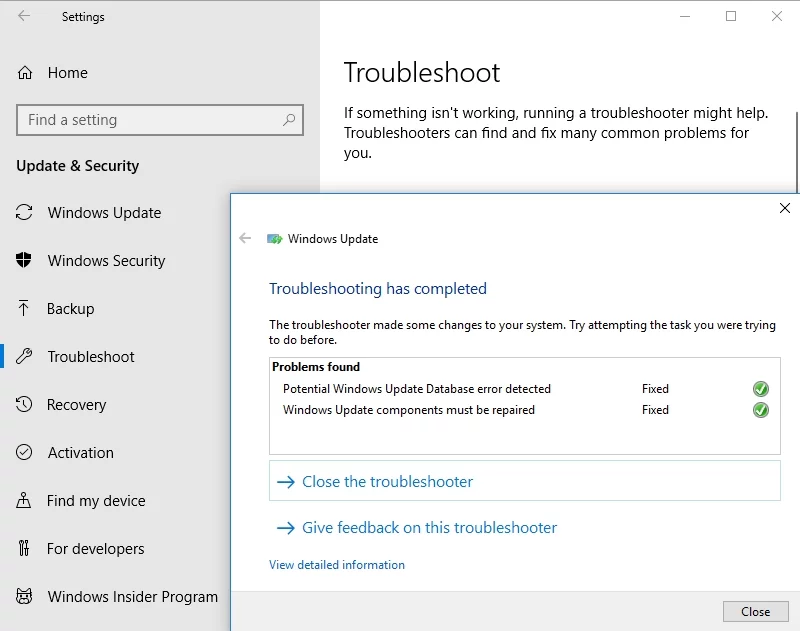Go back using the Settings back arrow

coord(24,17)
